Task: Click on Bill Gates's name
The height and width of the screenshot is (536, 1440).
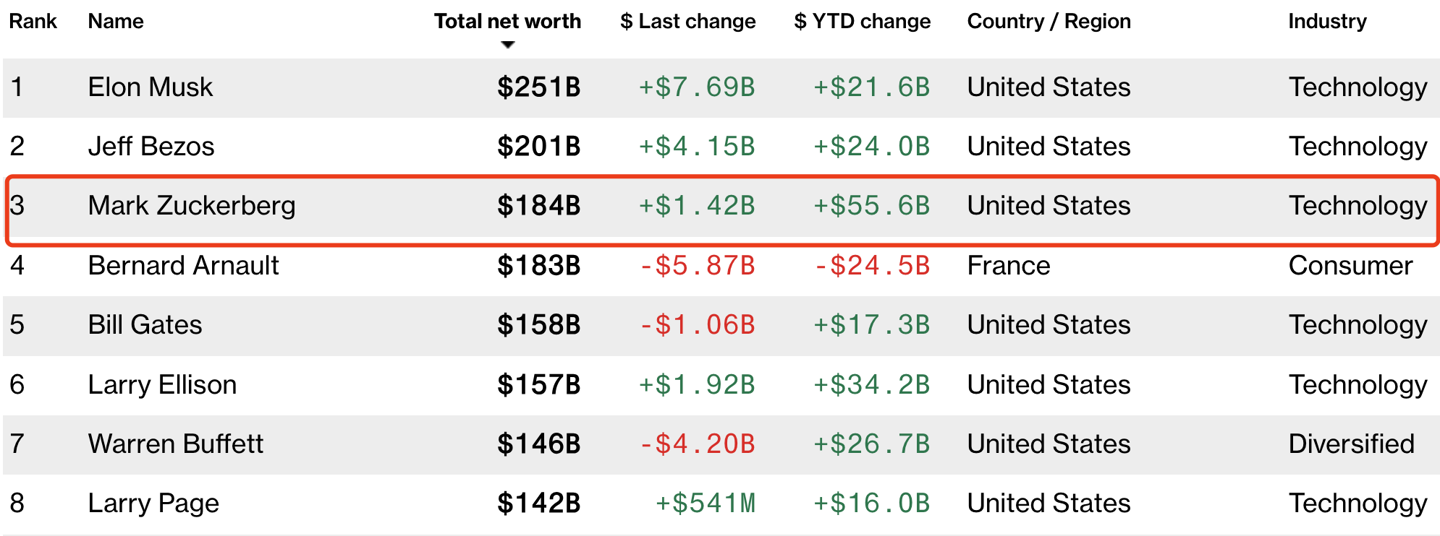Action: point(145,325)
